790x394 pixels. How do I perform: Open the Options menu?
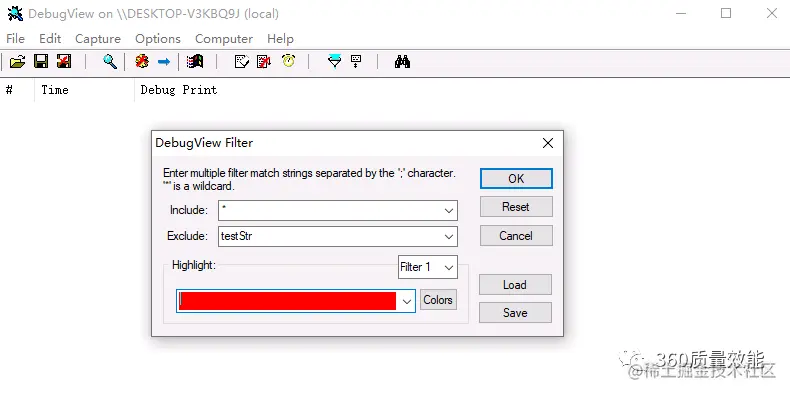(158, 39)
